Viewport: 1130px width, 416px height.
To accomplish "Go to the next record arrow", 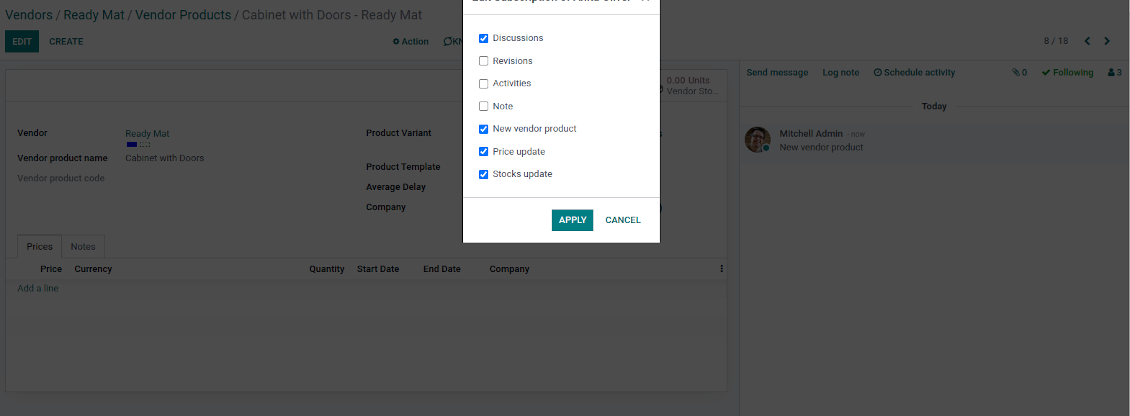I will [1107, 41].
